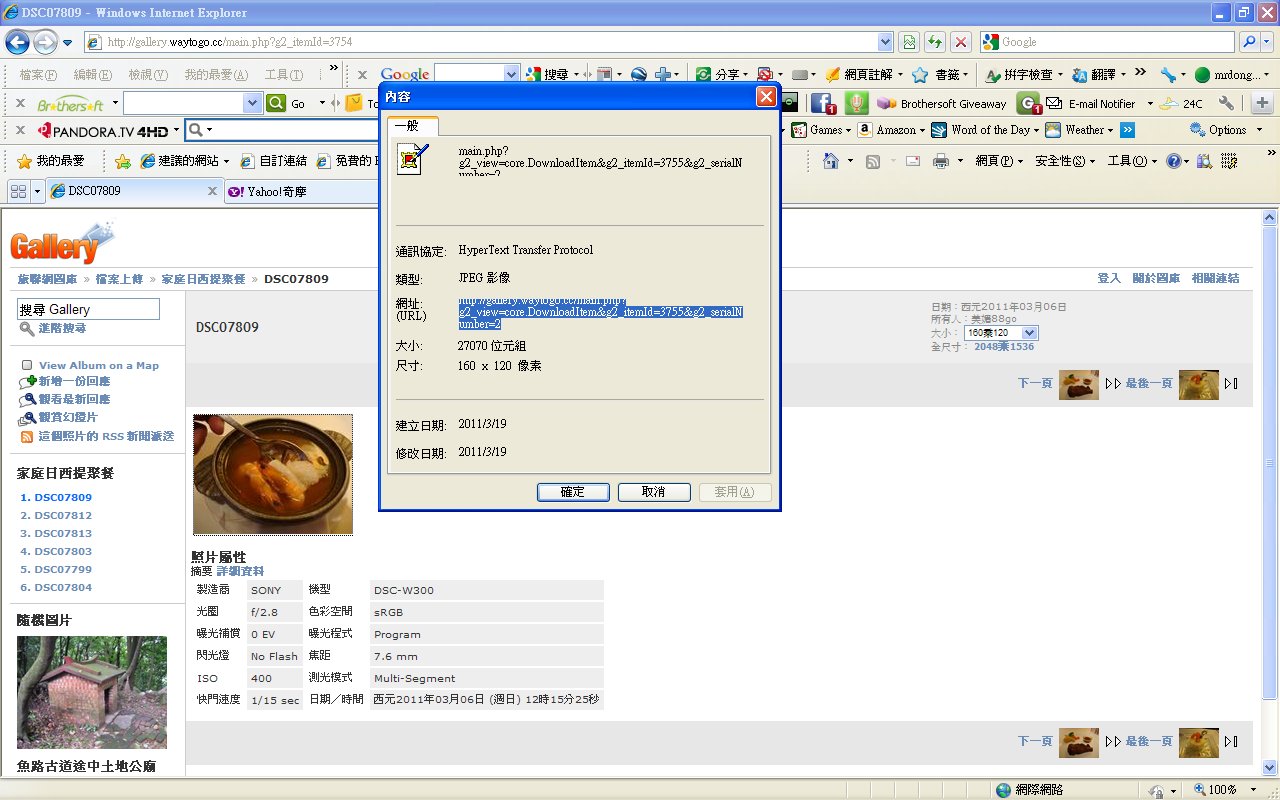This screenshot has width=1280, height=800.
Task: Click the Refresh icon beside address bar
Action: [x=934, y=42]
